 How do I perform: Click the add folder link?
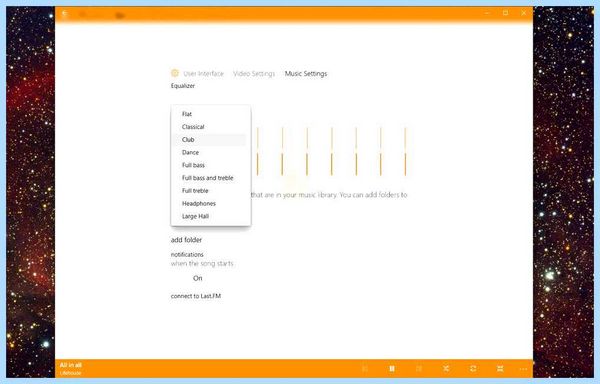[x=186, y=240]
